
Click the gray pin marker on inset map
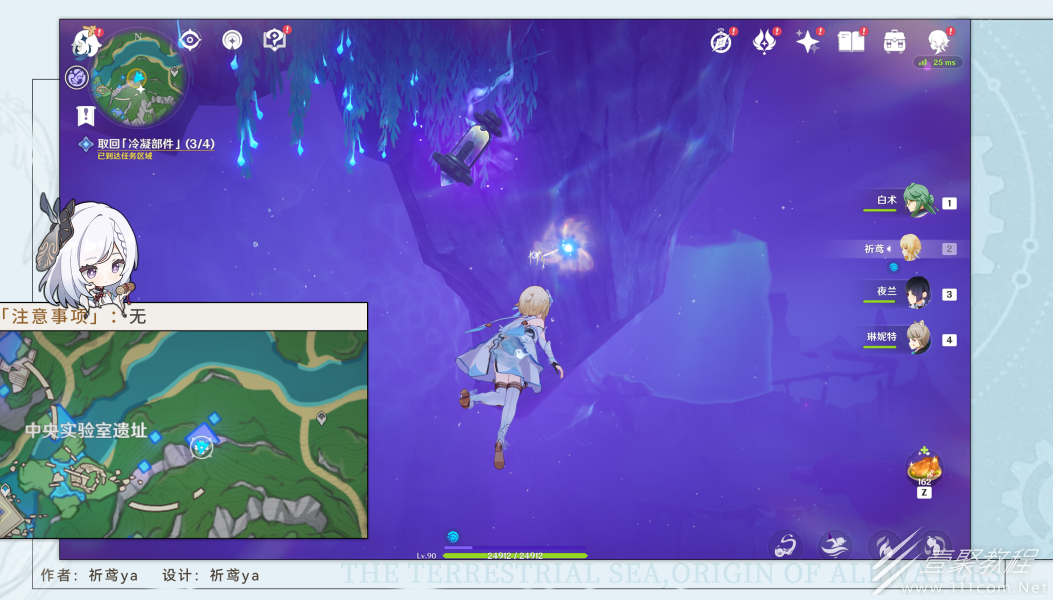tap(322, 419)
